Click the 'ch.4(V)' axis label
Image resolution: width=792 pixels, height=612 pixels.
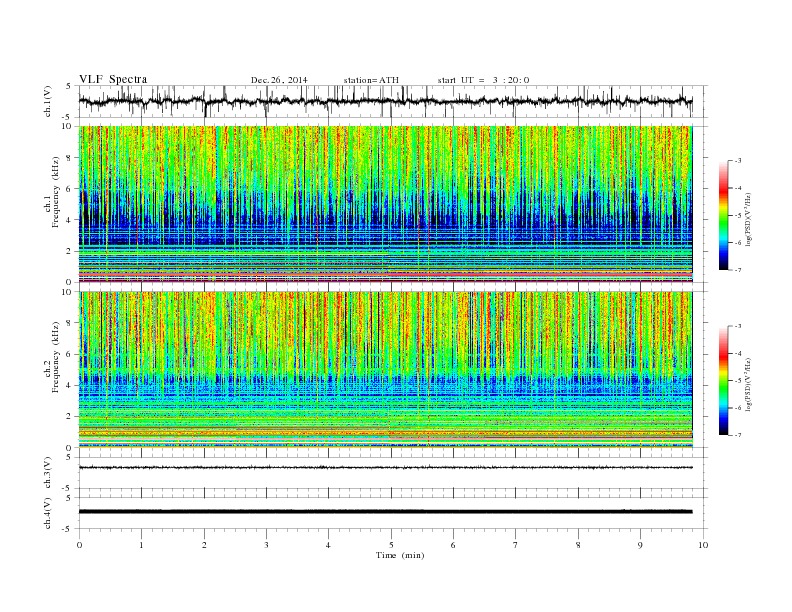(47, 513)
